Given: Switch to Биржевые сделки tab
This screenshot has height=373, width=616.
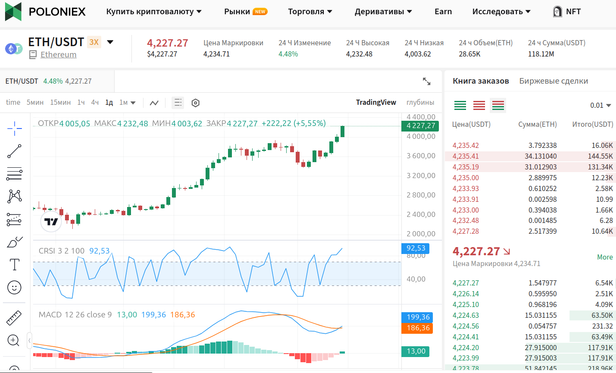Looking at the screenshot, I should [x=554, y=81].
